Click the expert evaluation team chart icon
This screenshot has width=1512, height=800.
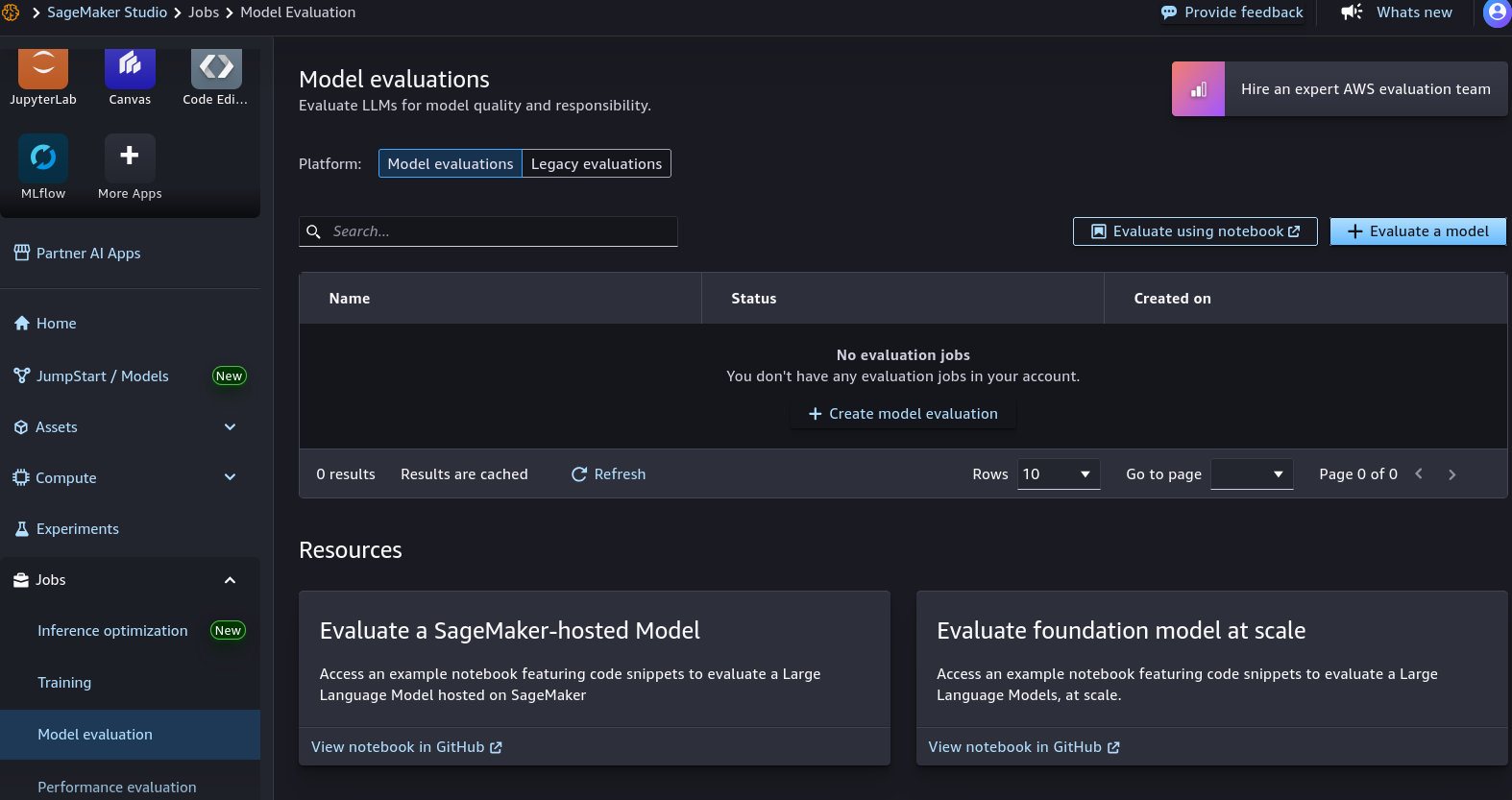click(1198, 89)
